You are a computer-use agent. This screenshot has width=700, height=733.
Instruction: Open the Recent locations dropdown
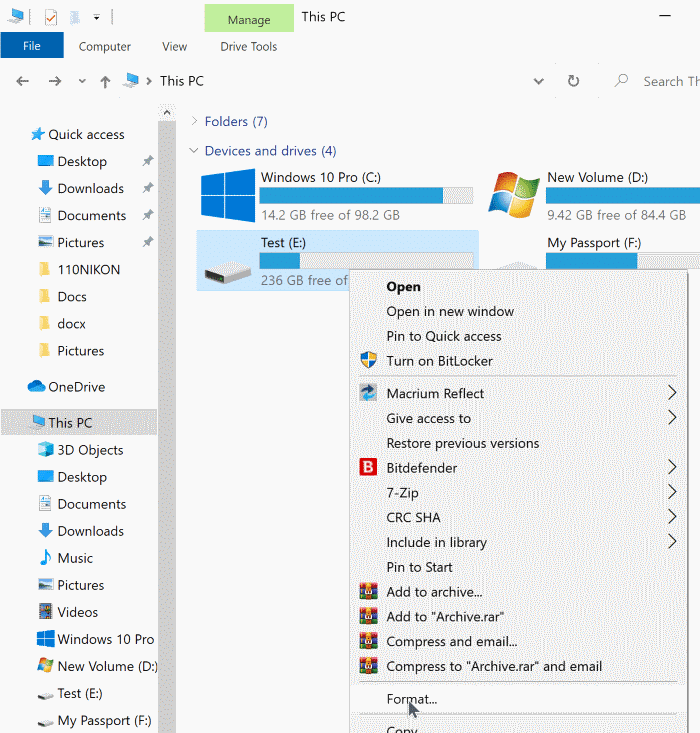82,81
